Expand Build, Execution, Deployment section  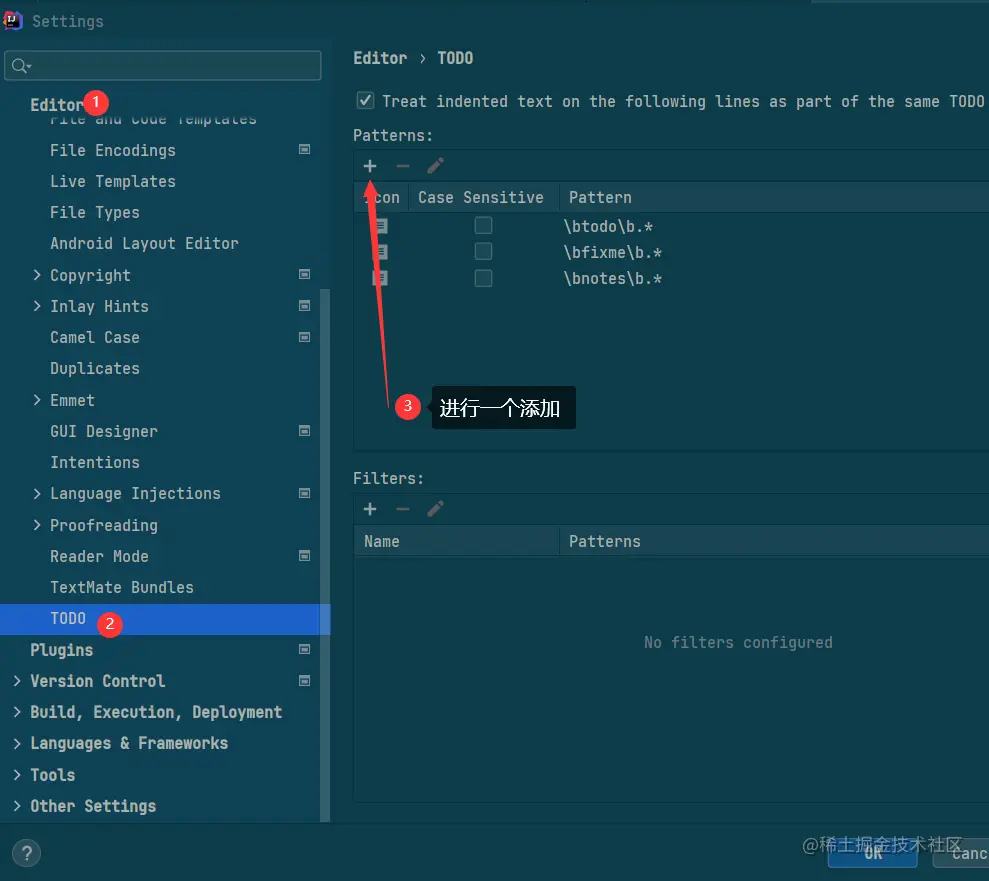pyautogui.click(x=17, y=712)
